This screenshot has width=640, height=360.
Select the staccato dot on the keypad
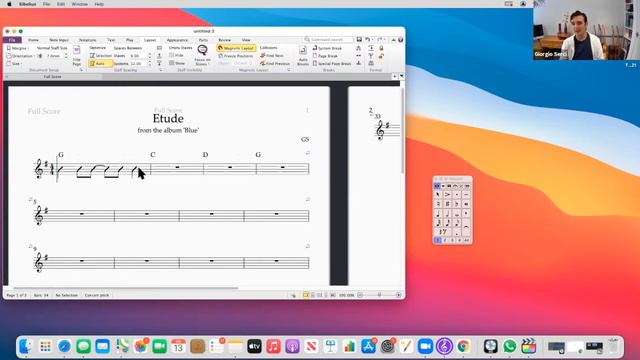pos(457,194)
